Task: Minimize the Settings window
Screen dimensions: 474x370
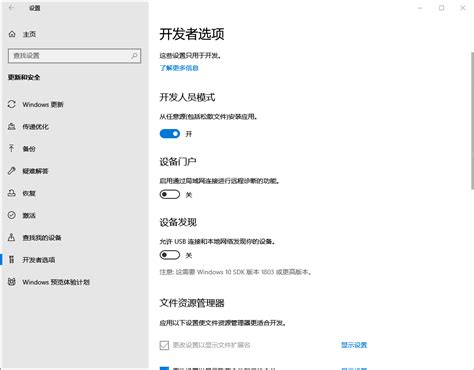Action: (420, 8)
